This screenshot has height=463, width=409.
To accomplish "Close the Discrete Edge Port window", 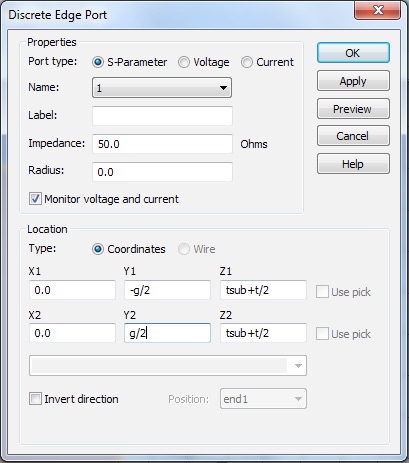I will click(378, 10).
